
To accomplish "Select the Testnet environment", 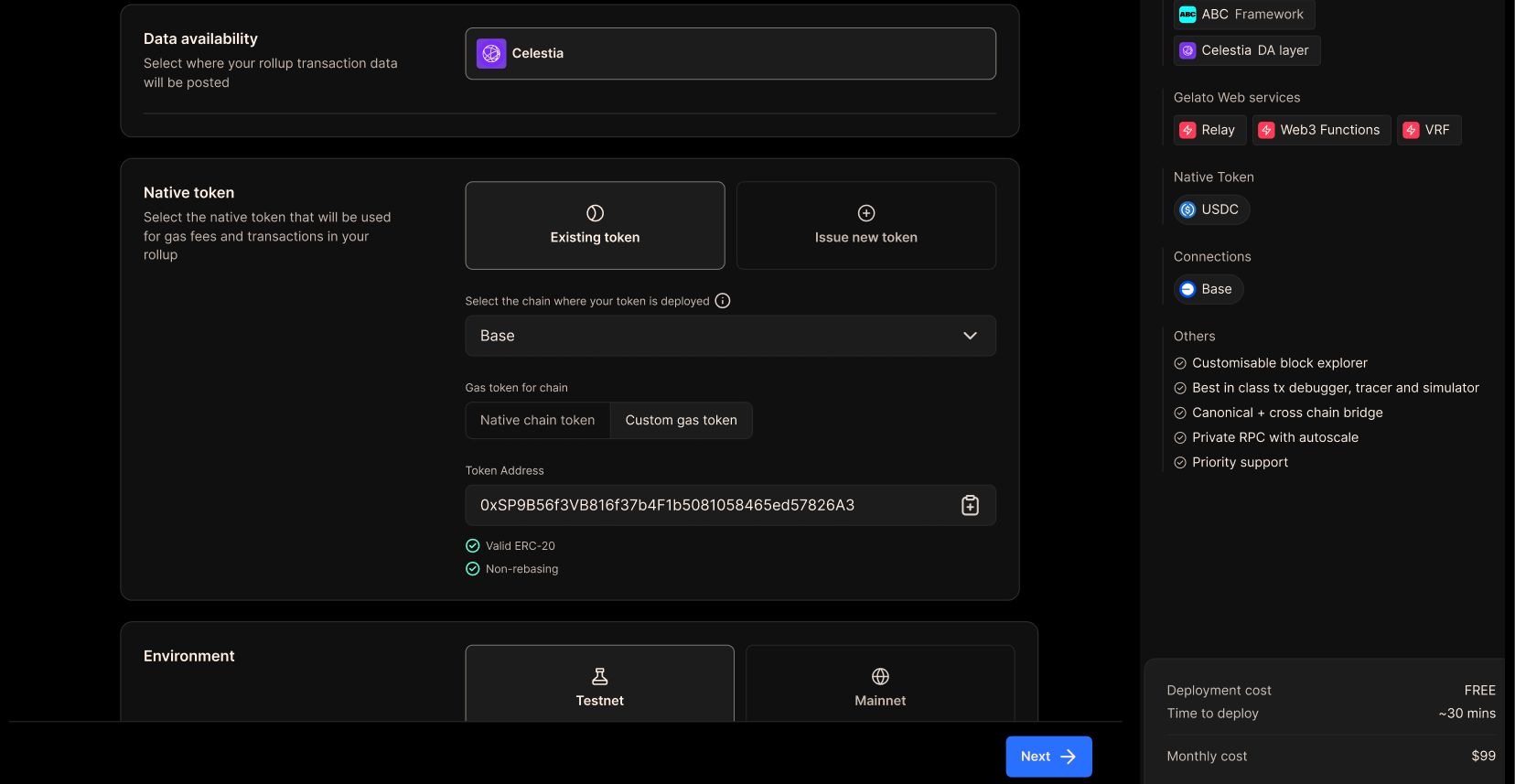I will [600, 683].
